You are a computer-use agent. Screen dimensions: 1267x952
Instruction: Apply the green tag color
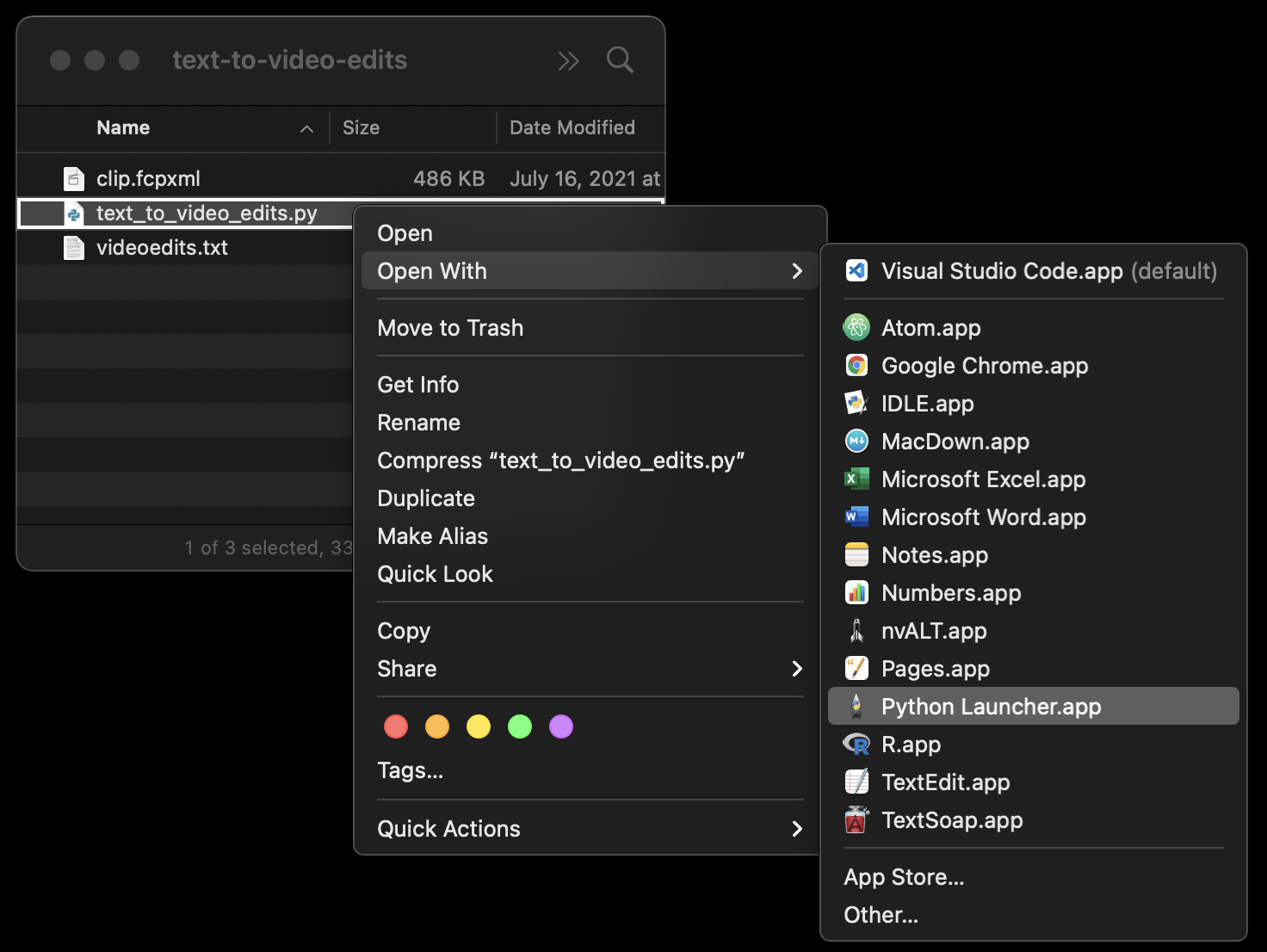point(520,726)
